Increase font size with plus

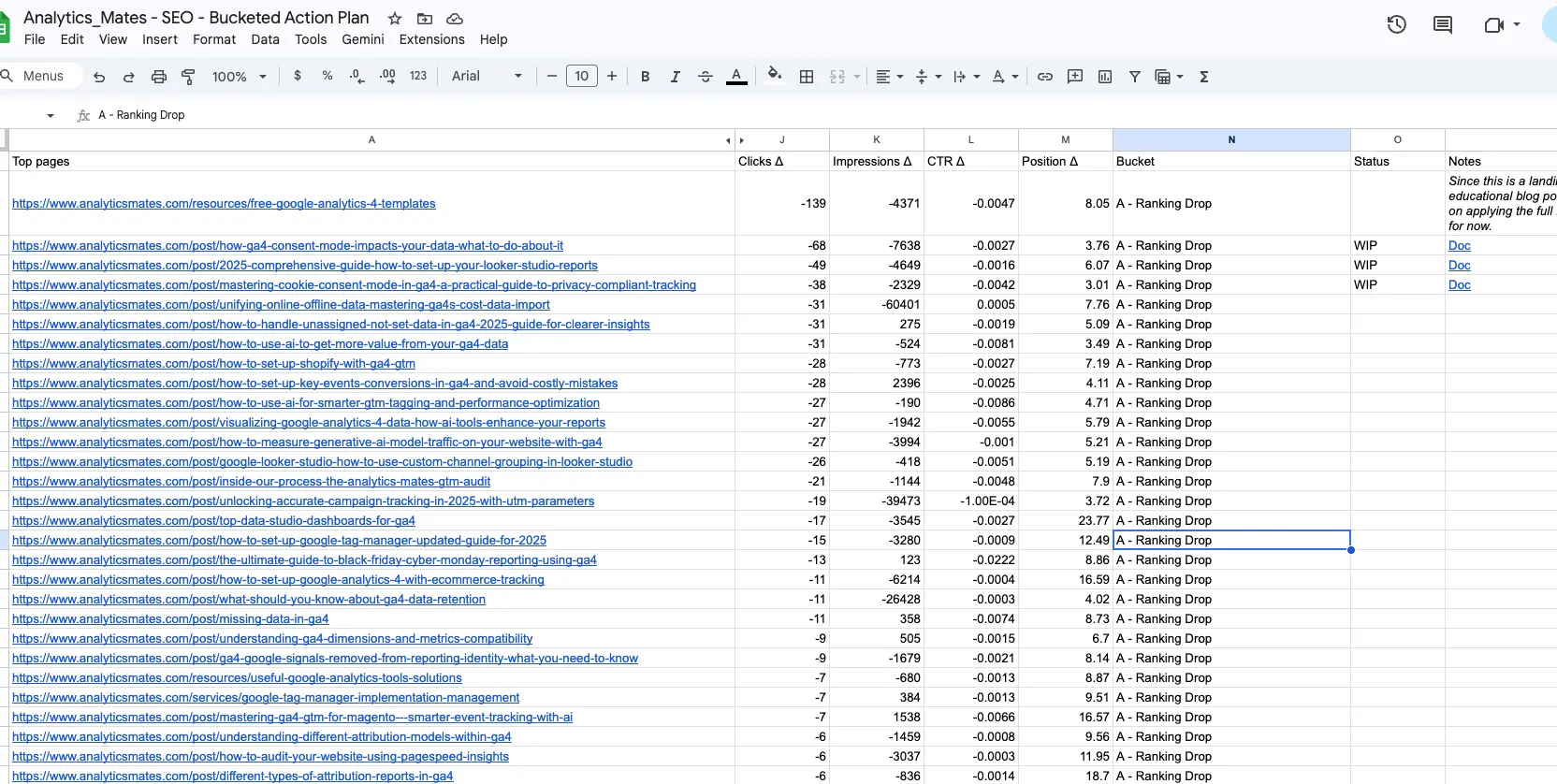coord(612,76)
